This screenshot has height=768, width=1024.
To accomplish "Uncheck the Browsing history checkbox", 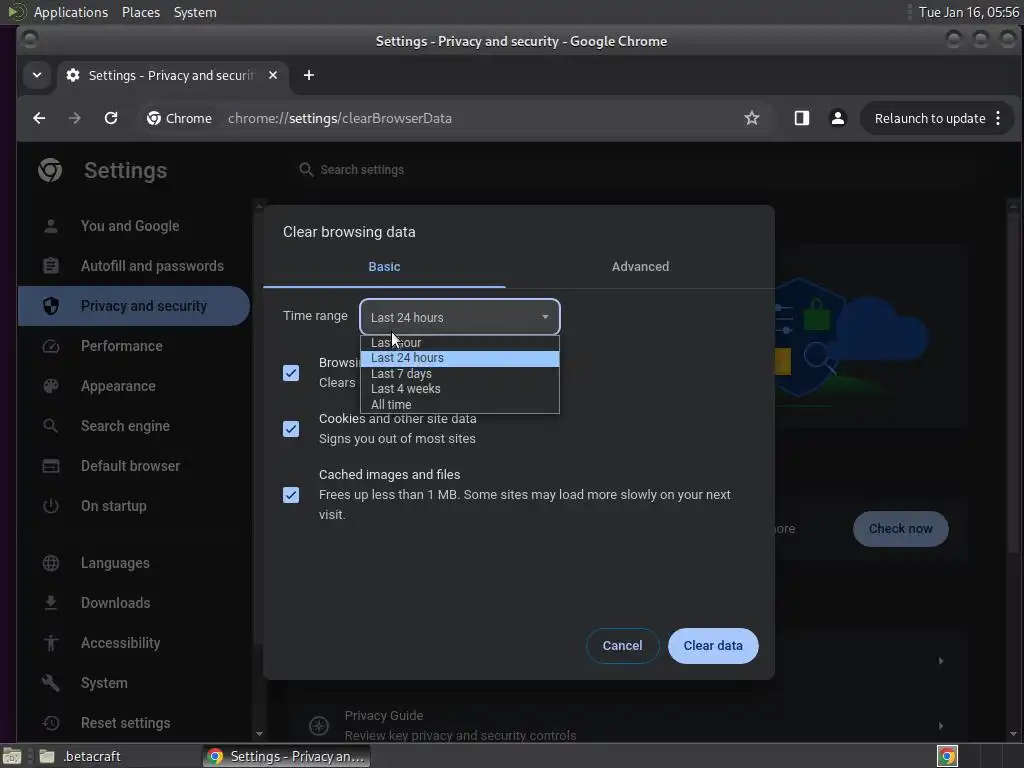I will 291,373.
